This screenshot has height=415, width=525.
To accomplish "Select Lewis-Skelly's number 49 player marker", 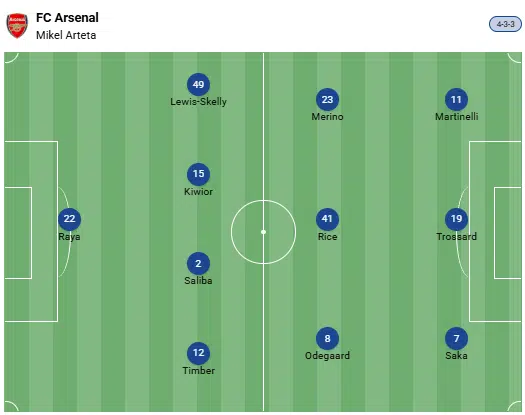I will pyautogui.click(x=198, y=84).
